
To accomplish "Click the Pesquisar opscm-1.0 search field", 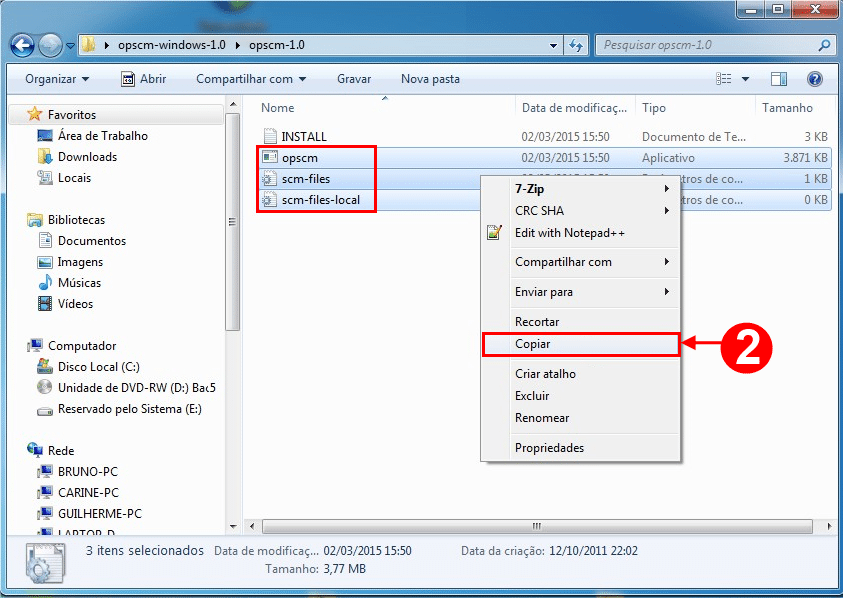I will point(705,46).
